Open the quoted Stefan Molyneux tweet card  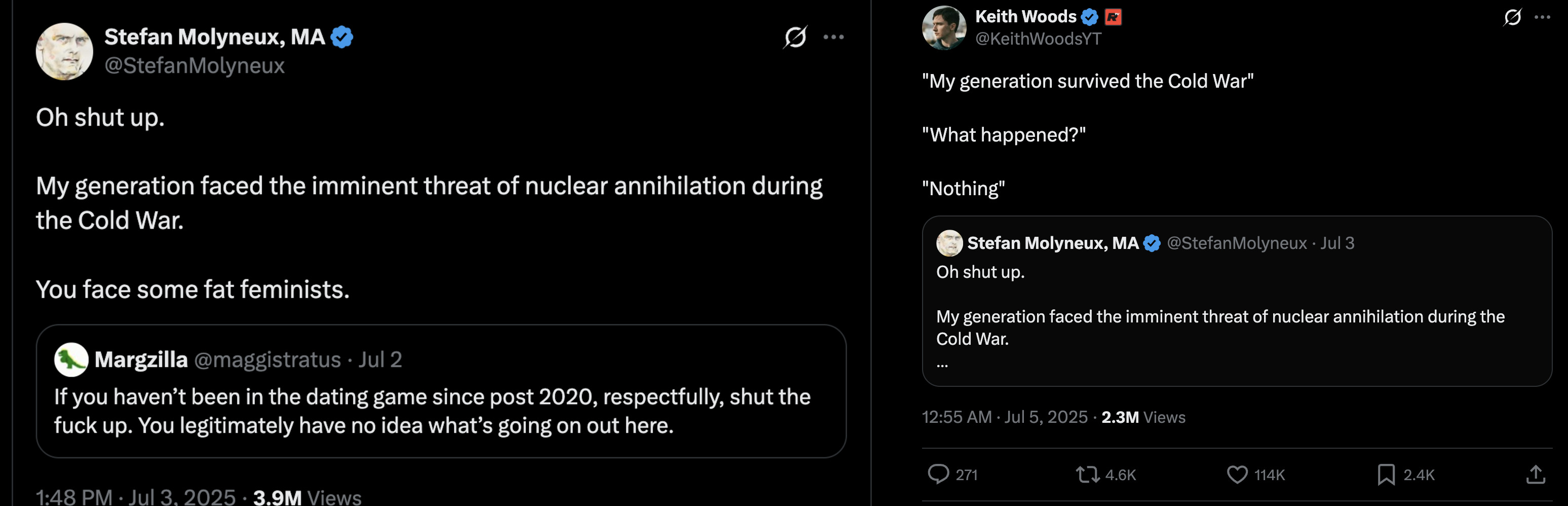(x=1237, y=301)
